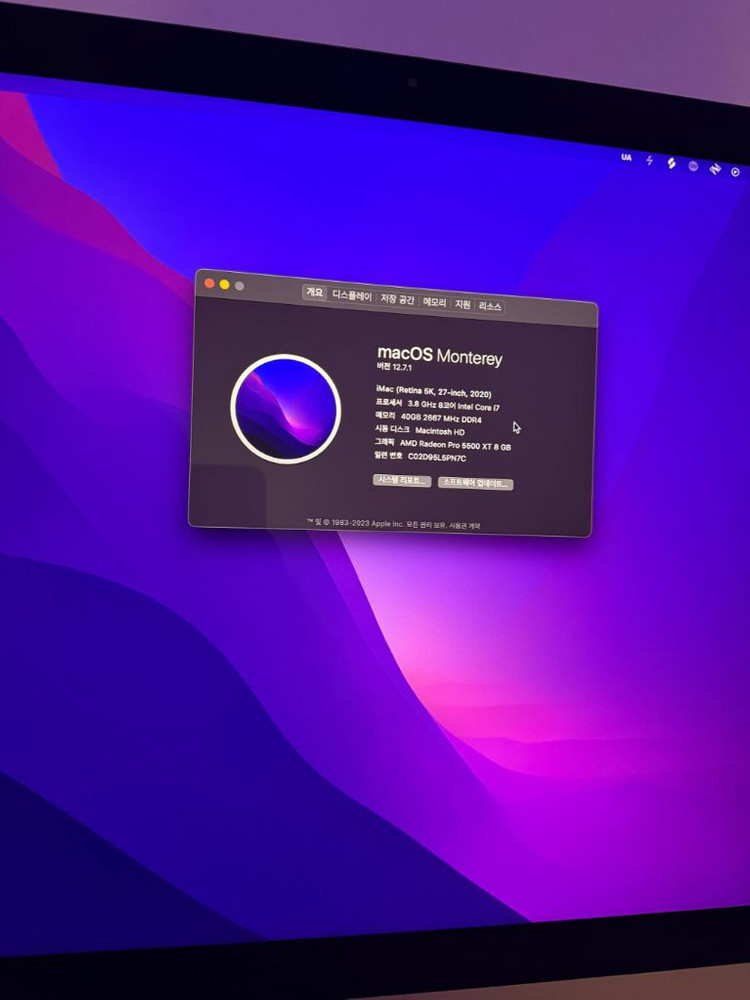Open the 지원 tab
This screenshot has width=750, height=1000.
tap(462, 305)
